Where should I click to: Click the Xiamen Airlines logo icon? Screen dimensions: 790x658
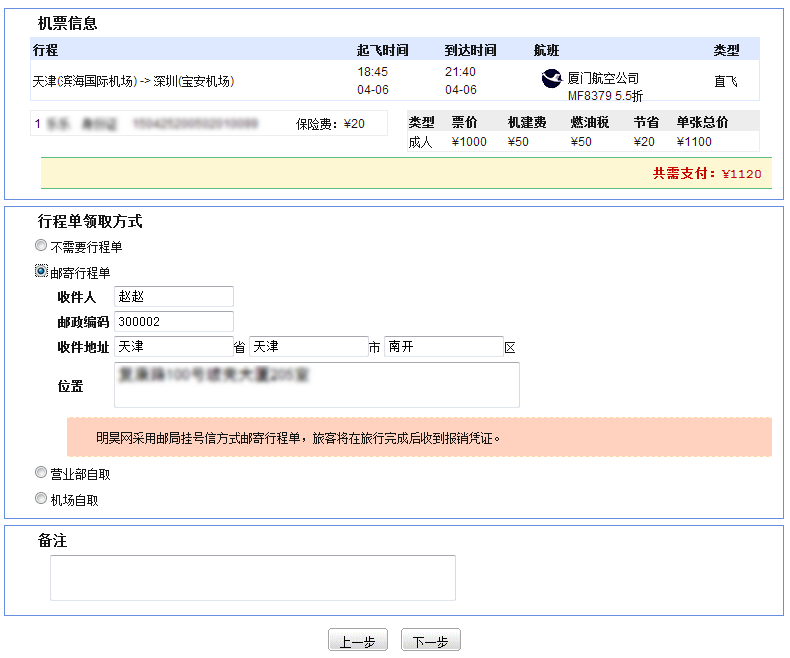point(551,79)
